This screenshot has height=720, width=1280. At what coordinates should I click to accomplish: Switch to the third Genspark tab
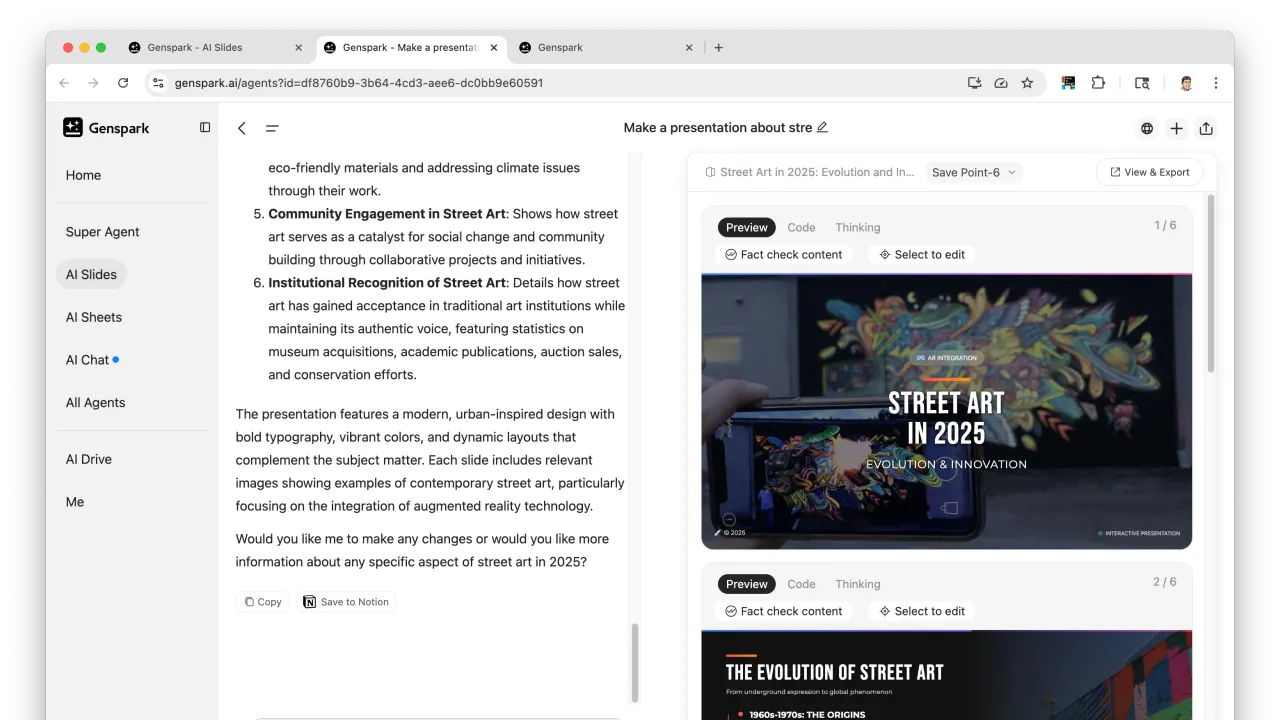(x=560, y=47)
